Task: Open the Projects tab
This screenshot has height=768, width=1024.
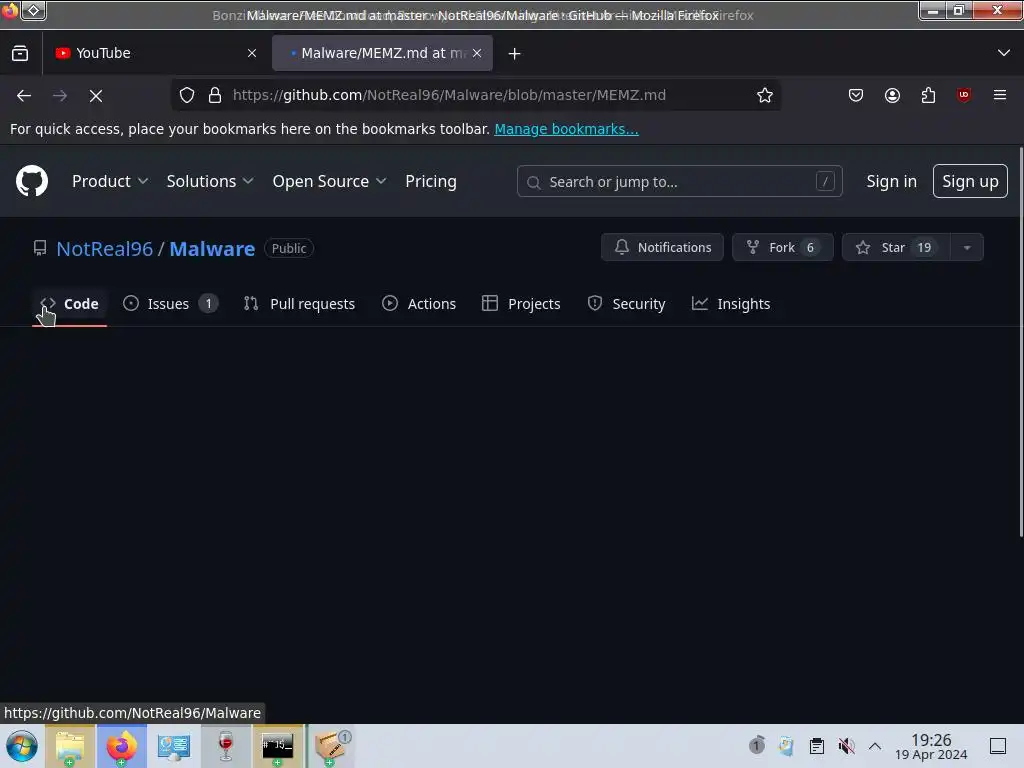Action: (521, 304)
